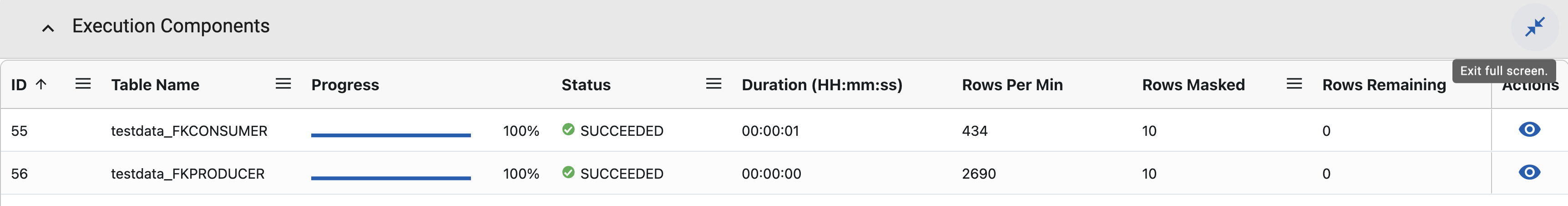1568x206 pixels.
Task: Sort by the Progress column
Action: coord(345,85)
